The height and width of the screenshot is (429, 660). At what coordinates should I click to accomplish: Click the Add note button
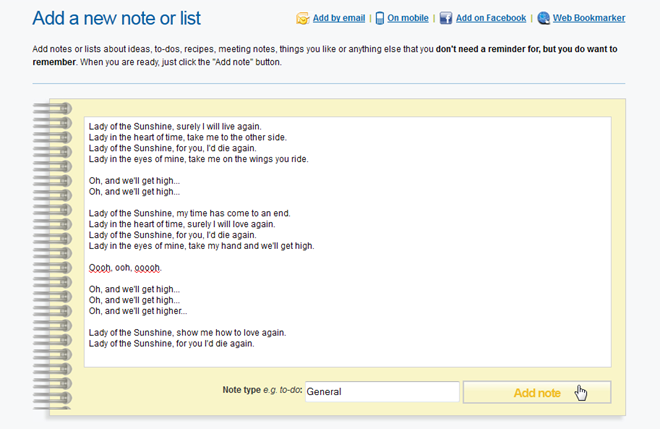point(537,392)
